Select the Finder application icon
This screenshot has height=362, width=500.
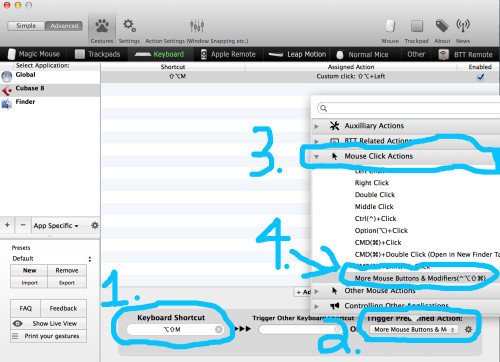coord(7,104)
